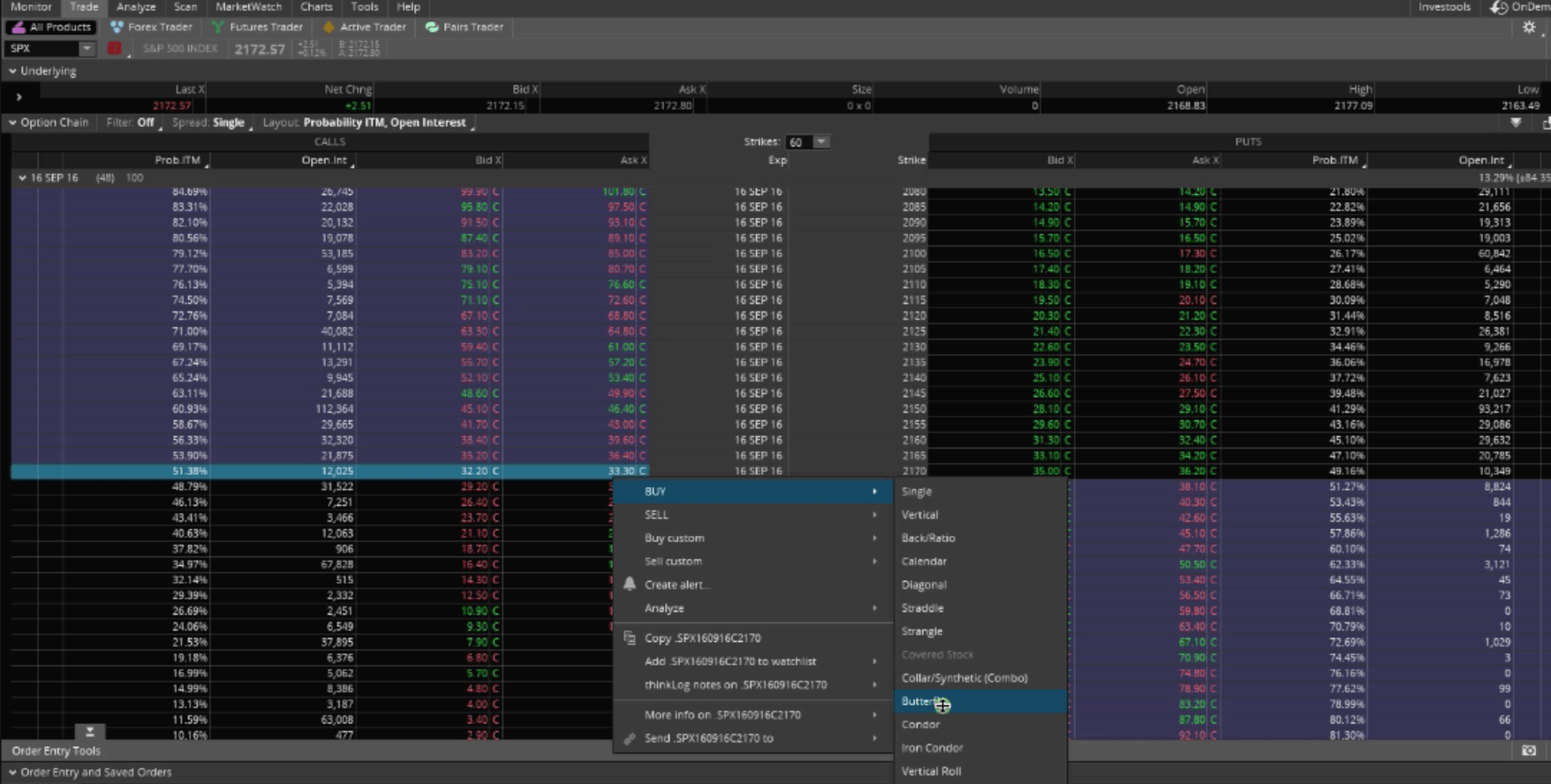This screenshot has height=784, width=1551.
Task: Choose Calendar in the BUY submenu
Action: [980, 562]
